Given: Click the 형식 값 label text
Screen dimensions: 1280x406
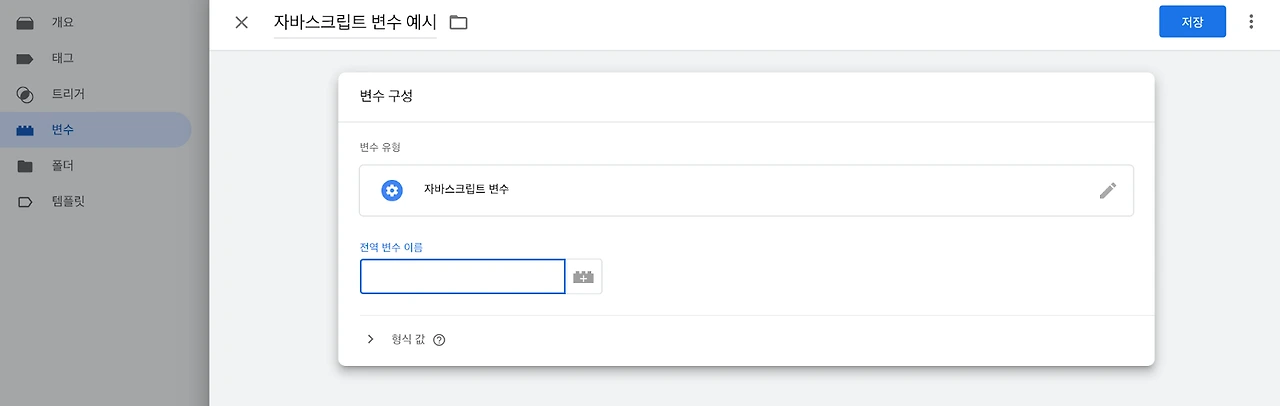Looking at the screenshot, I should (x=408, y=339).
